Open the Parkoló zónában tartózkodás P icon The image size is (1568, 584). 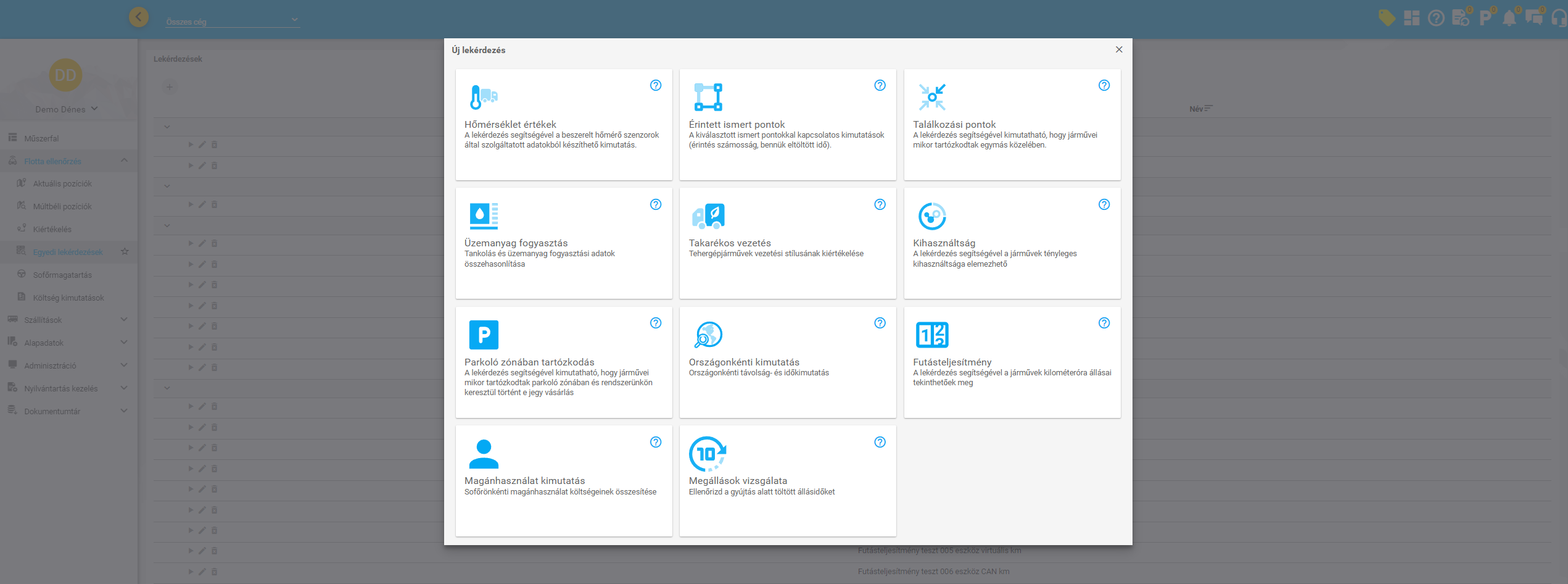click(x=484, y=335)
